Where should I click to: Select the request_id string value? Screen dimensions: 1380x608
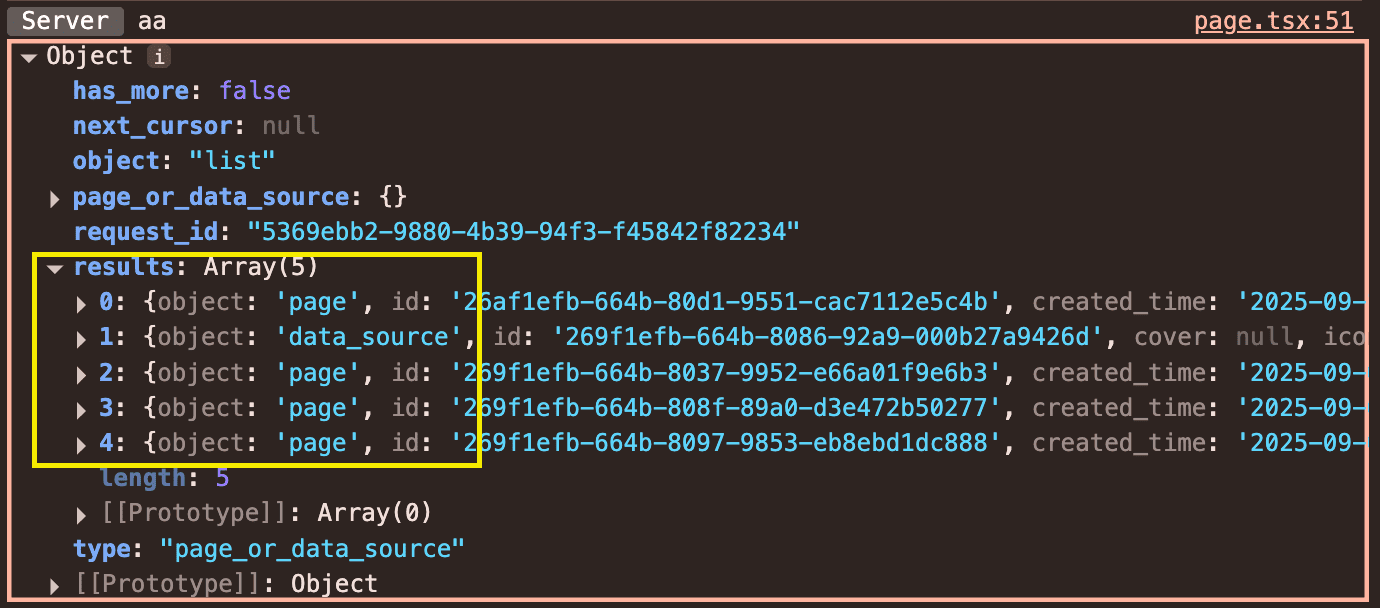click(524, 232)
